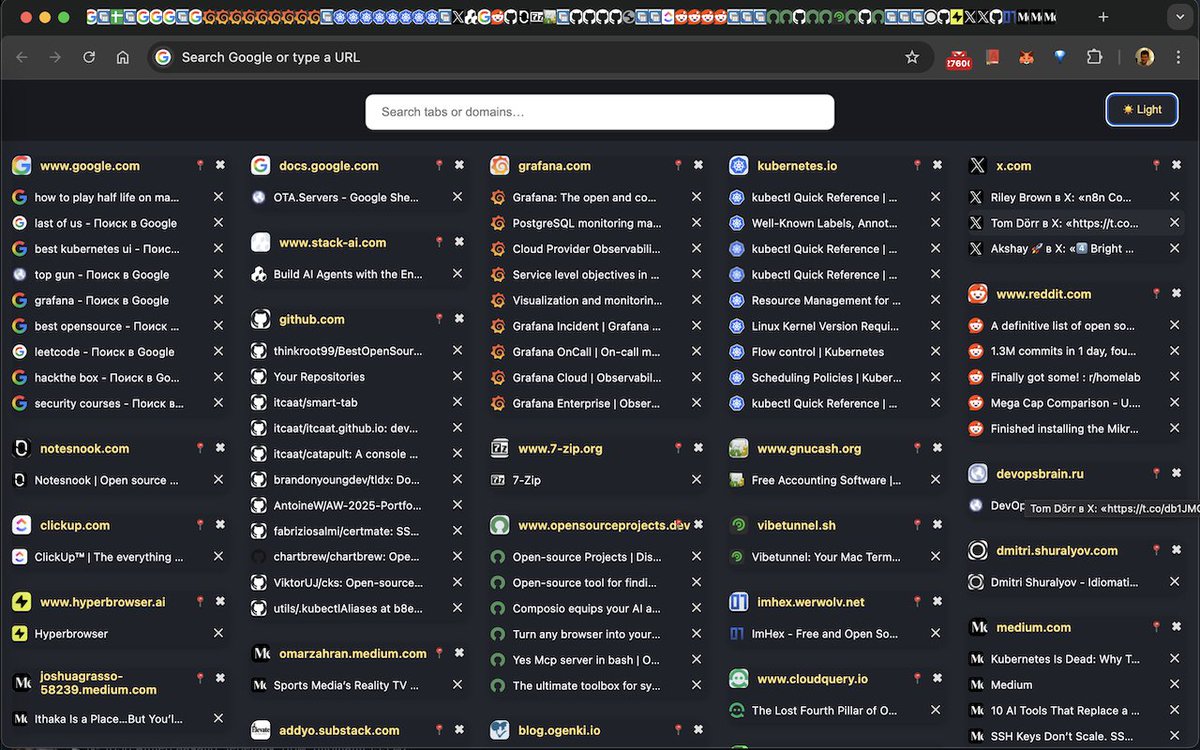Open the Extensions puzzle menu
This screenshot has height=750, width=1200.
1094,57
